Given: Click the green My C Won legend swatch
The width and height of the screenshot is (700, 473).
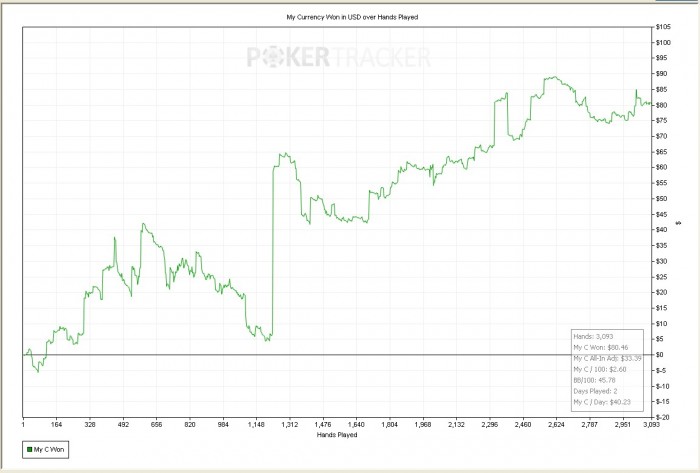Looking at the screenshot, I should point(29,449).
